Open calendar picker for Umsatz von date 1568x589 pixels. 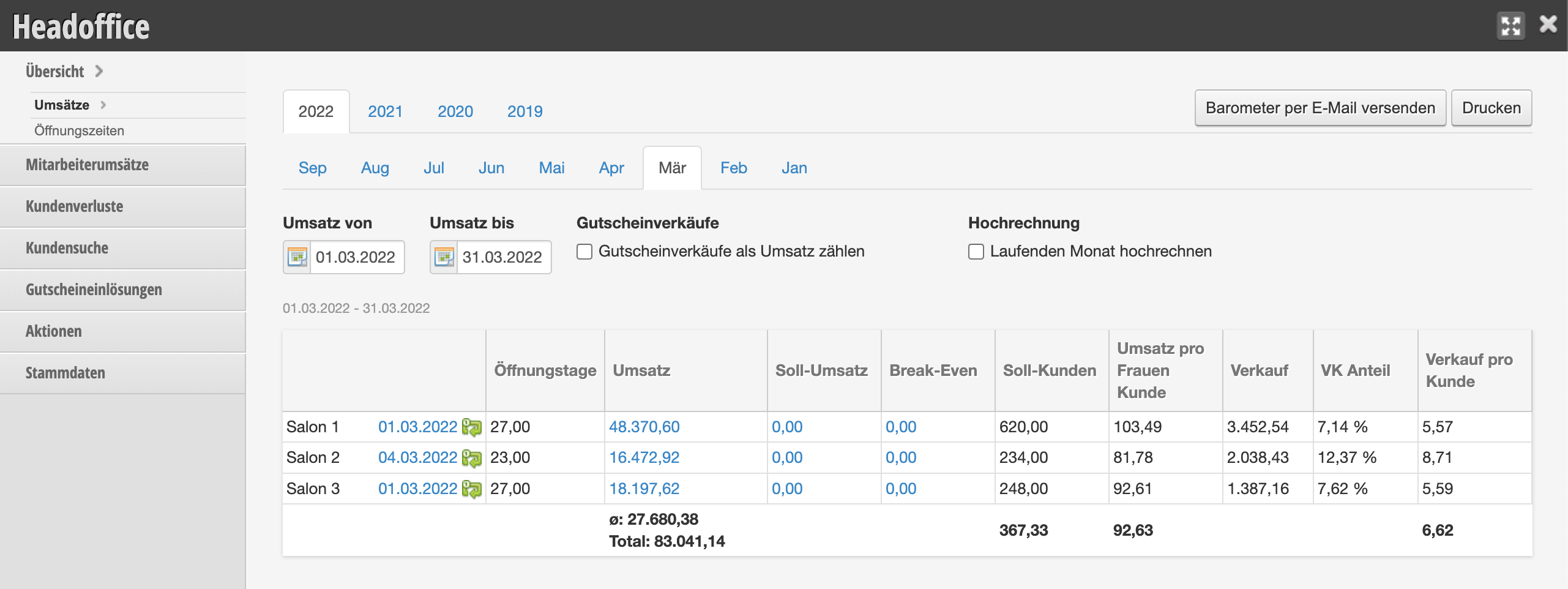[298, 257]
